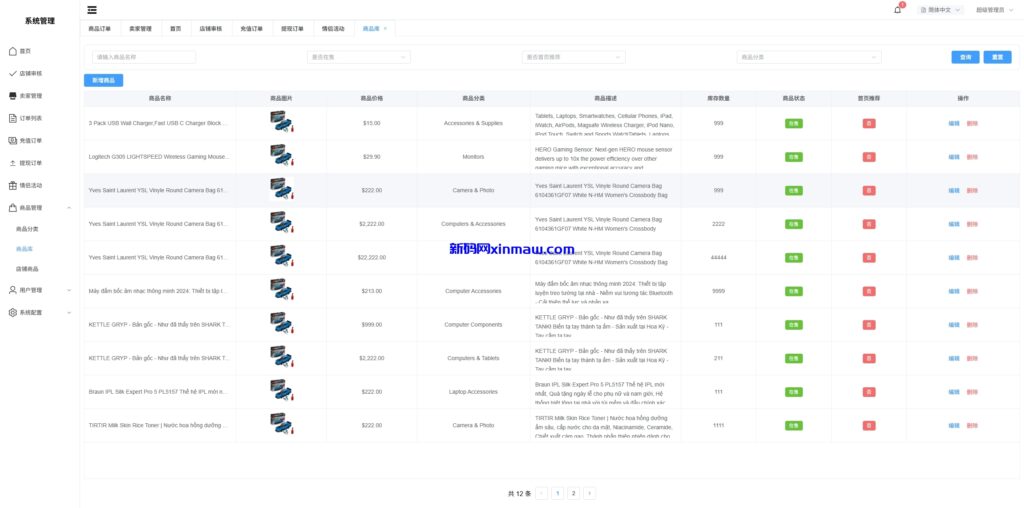Collapse the sidebar using the hamburger icon
This screenshot has width=1024, height=508.
tap(92, 9)
